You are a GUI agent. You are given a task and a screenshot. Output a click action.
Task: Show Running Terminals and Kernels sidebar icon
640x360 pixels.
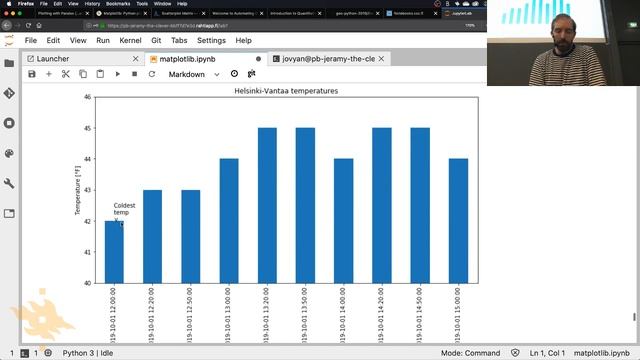tap(9, 123)
